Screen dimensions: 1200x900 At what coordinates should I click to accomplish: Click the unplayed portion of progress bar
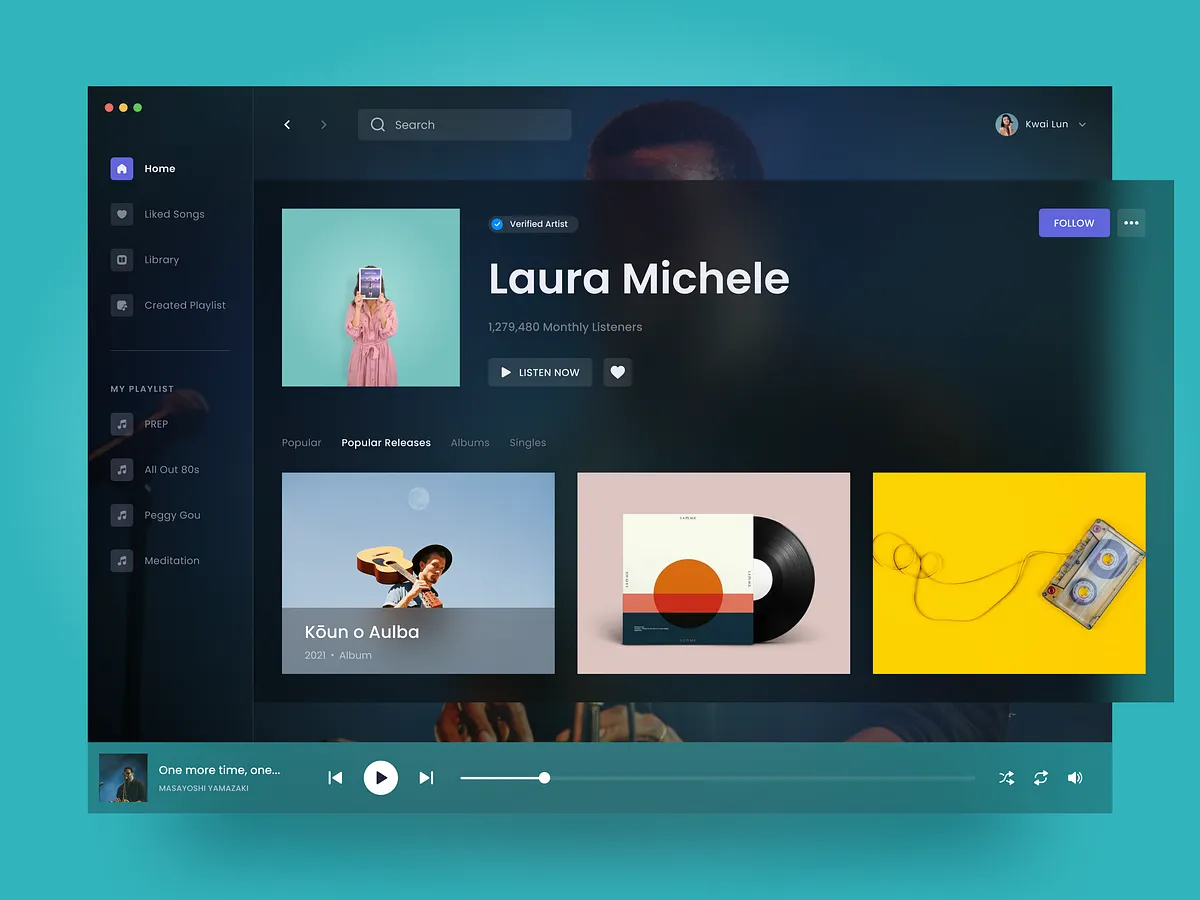[762, 778]
